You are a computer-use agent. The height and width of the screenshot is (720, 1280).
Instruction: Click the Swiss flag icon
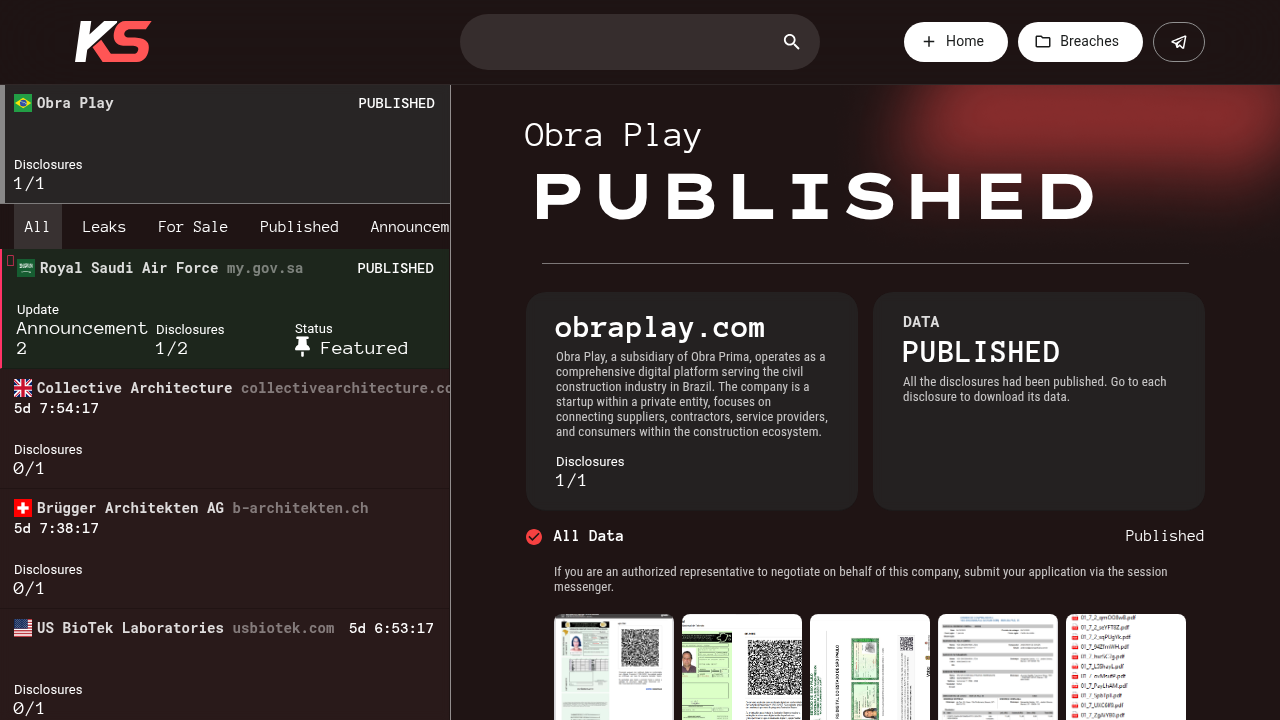point(23,508)
